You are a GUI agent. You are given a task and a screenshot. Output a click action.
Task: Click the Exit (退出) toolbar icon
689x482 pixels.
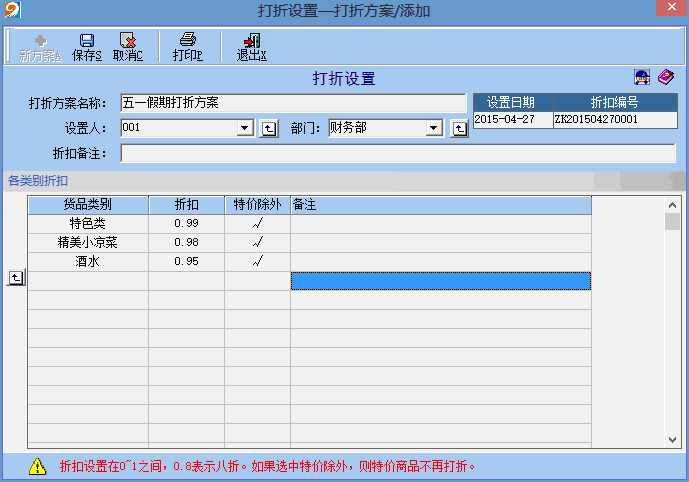(x=251, y=47)
